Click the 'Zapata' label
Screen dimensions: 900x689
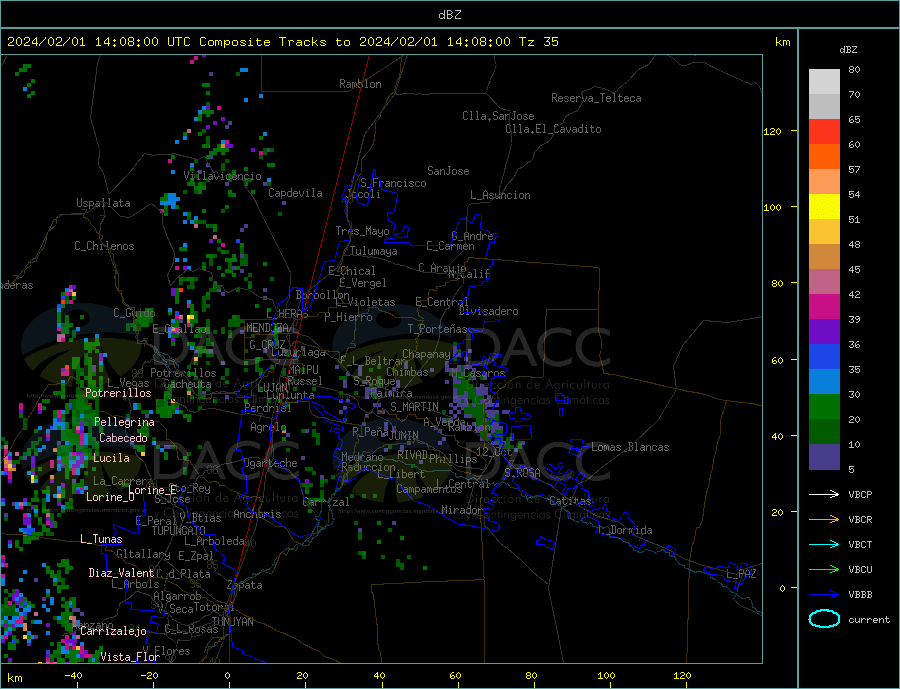click(x=245, y=585)
